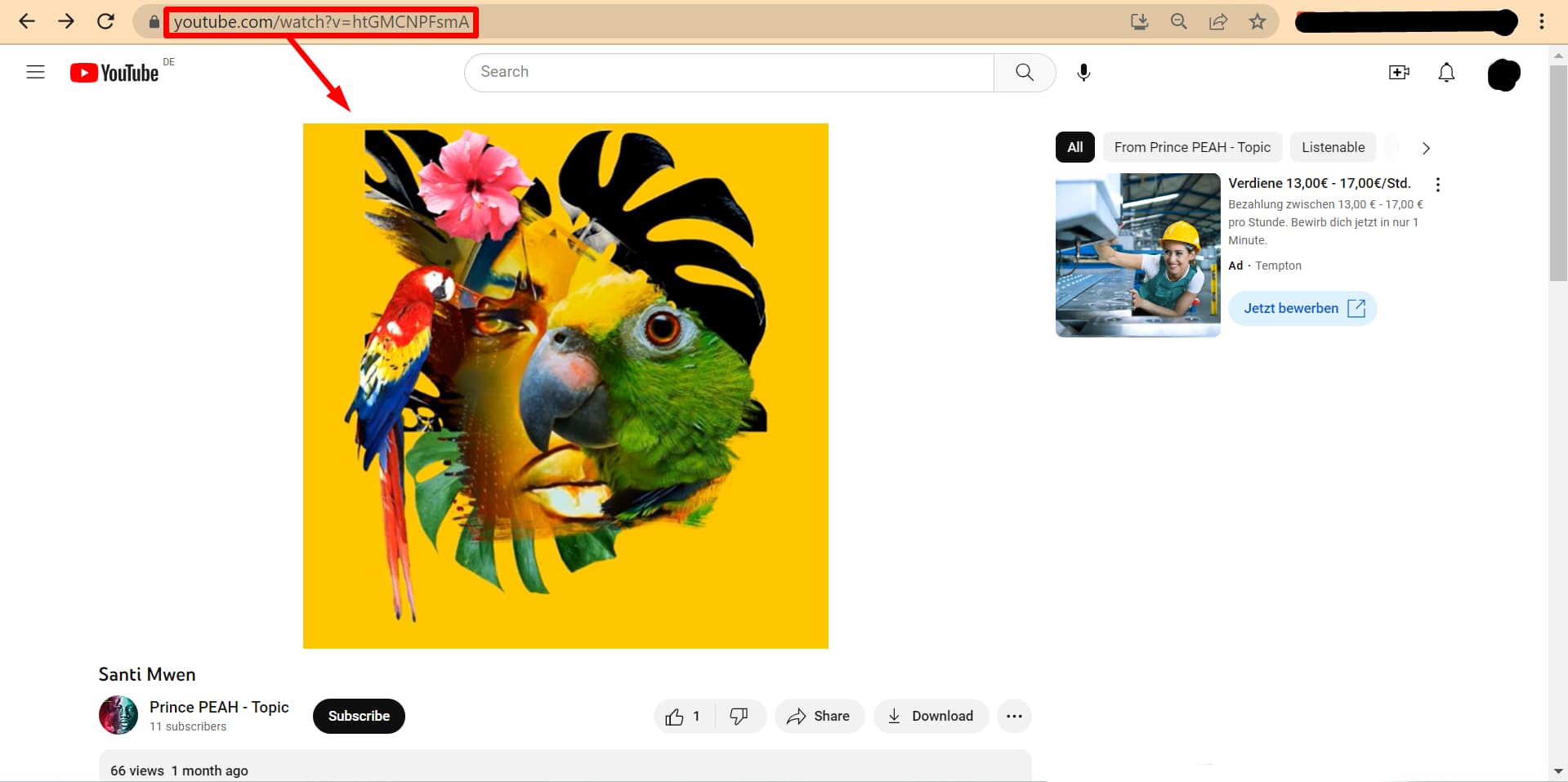Screen dimensions: 1568x782
Task: Click the Download button
Action: tap(931, 716)
